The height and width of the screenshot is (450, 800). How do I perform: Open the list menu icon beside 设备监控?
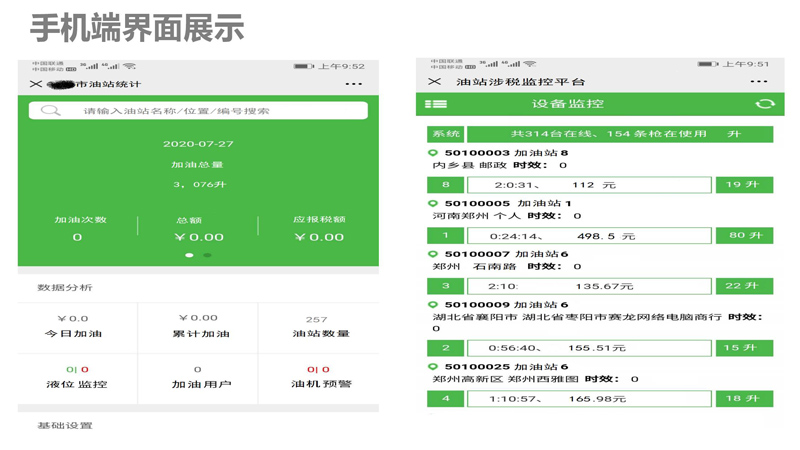tap(436, 104)
